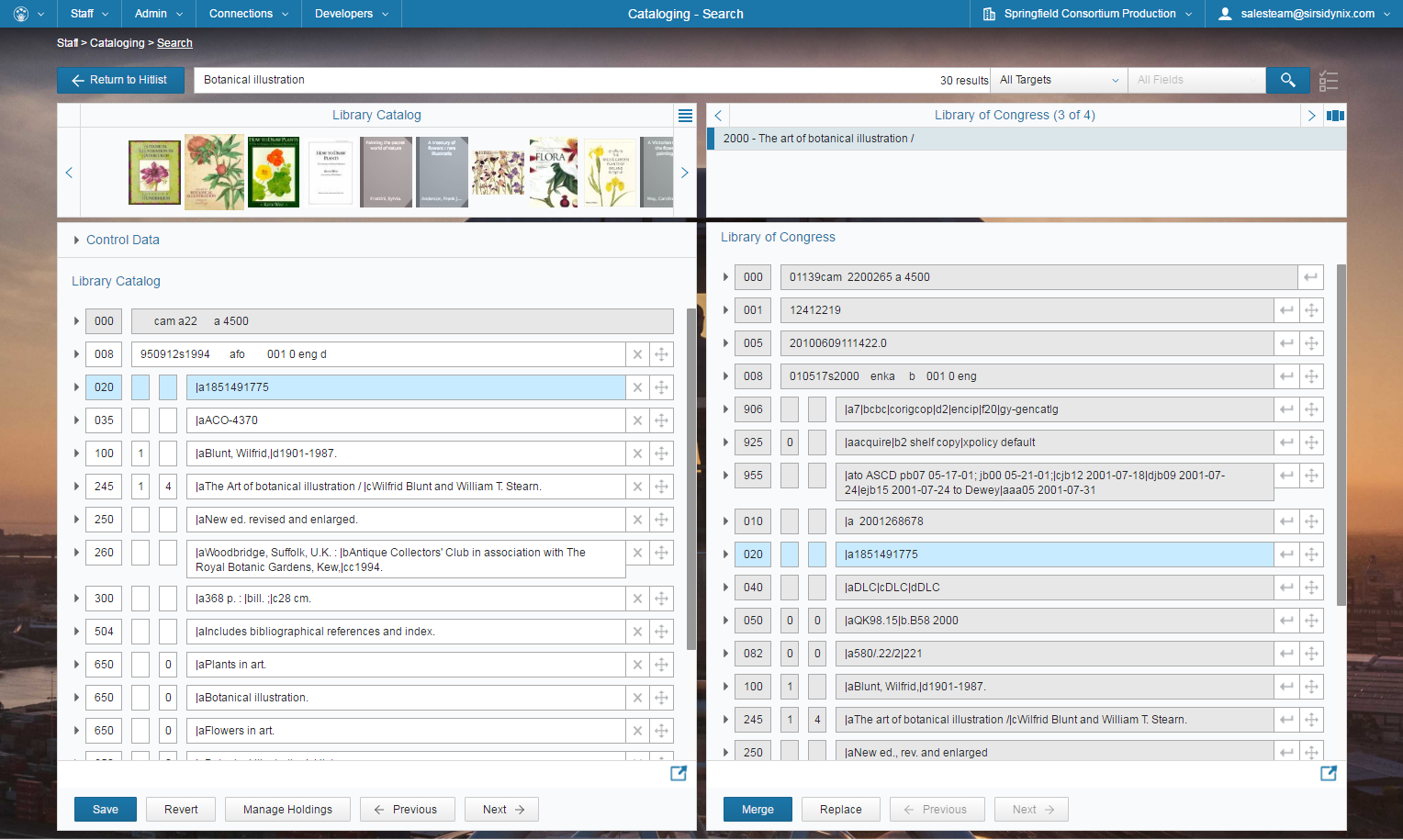
Task: Move handle for Library of Congress 001 field
Action: pyautogui.click(x=1311, y=310)
